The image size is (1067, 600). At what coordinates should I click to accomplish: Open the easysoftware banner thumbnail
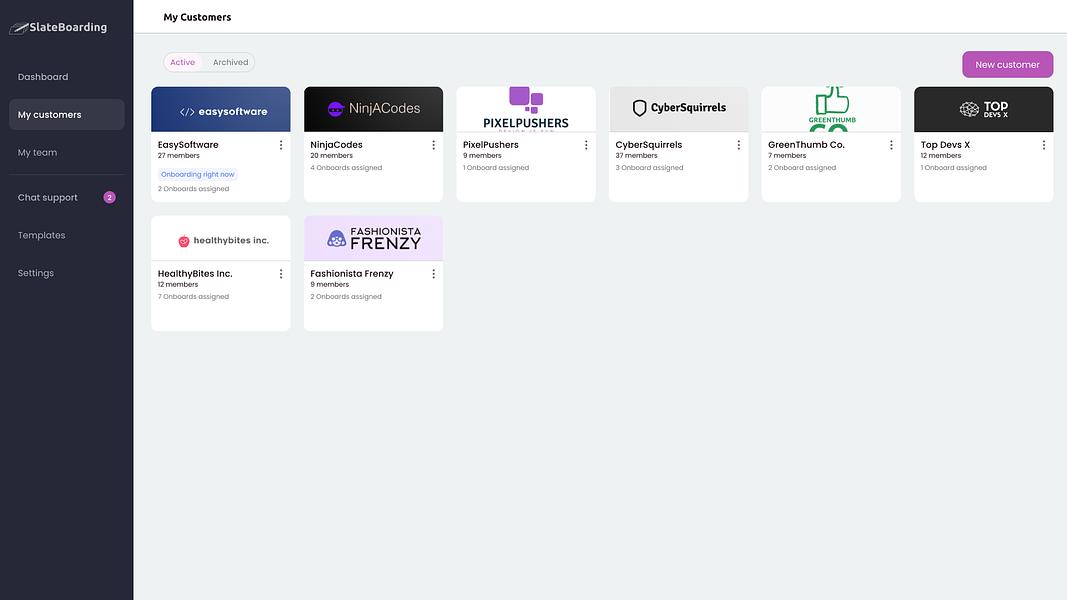[x=220, y=109]
